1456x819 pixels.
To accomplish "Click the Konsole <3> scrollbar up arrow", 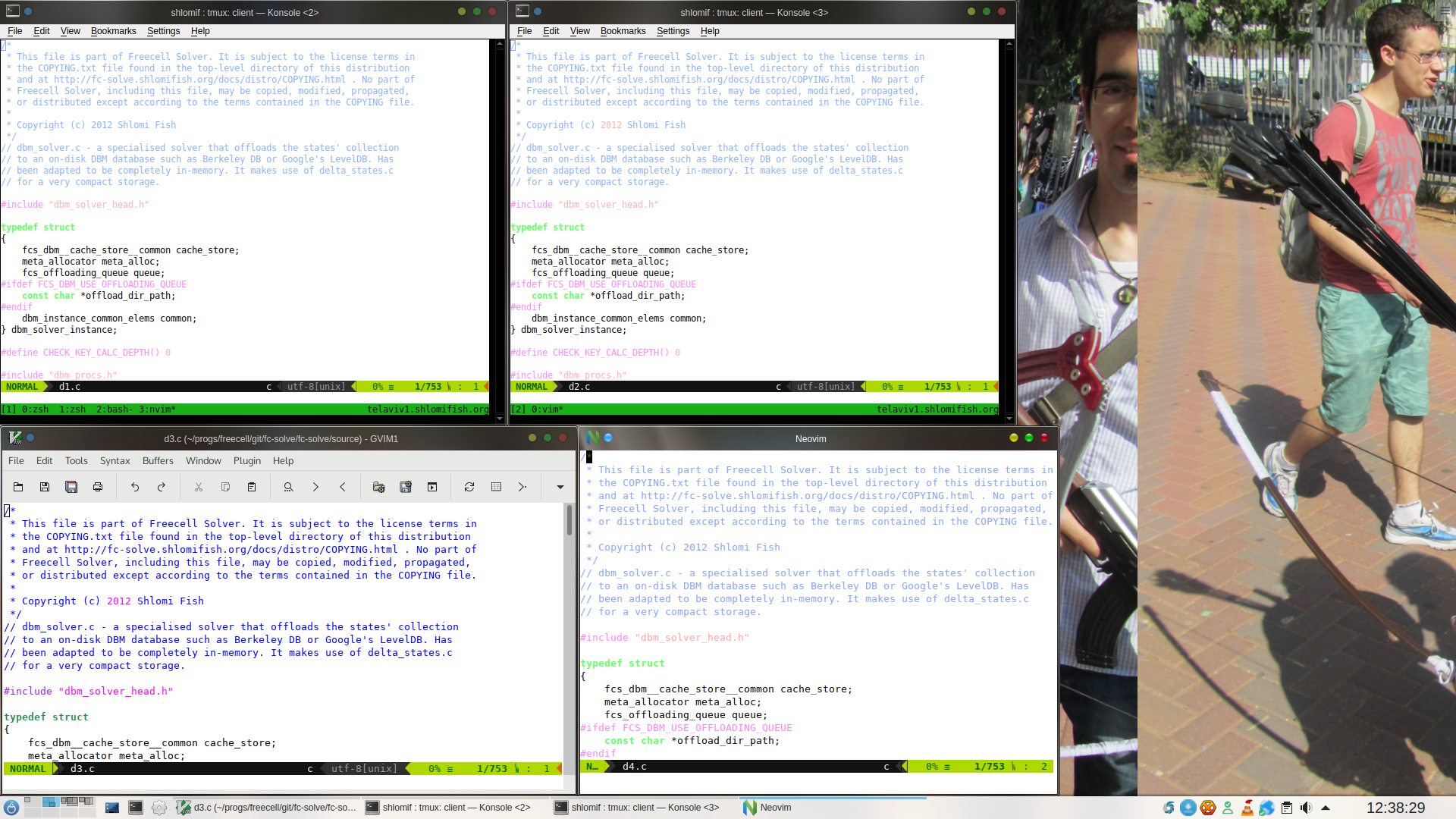I will [x=1009, y=44].
